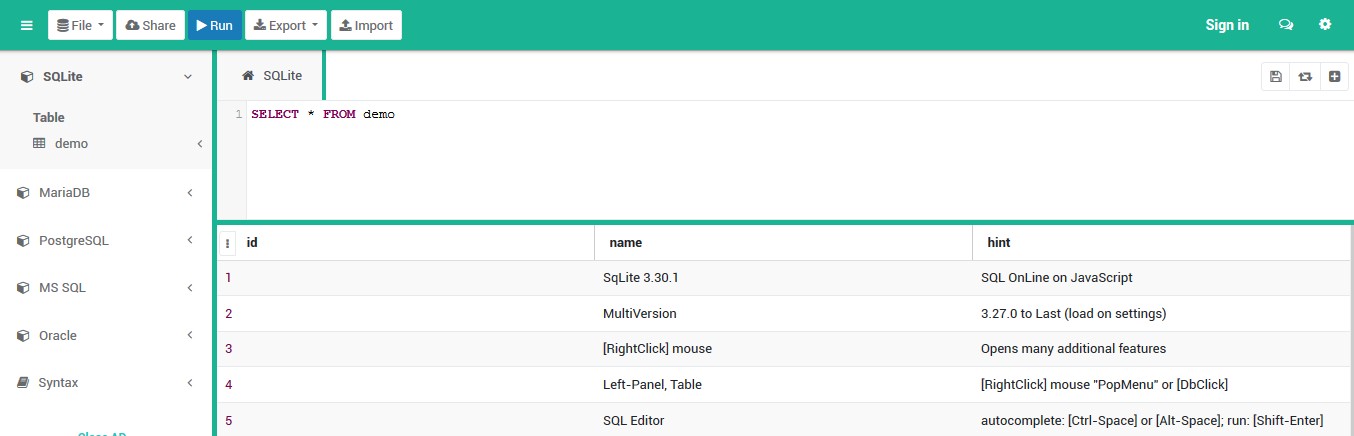This screenshot has width=1354, height=436.
Task: Click hint 3.27.0 to Last
Action: pyautogui.click(x=1163, y=313)
